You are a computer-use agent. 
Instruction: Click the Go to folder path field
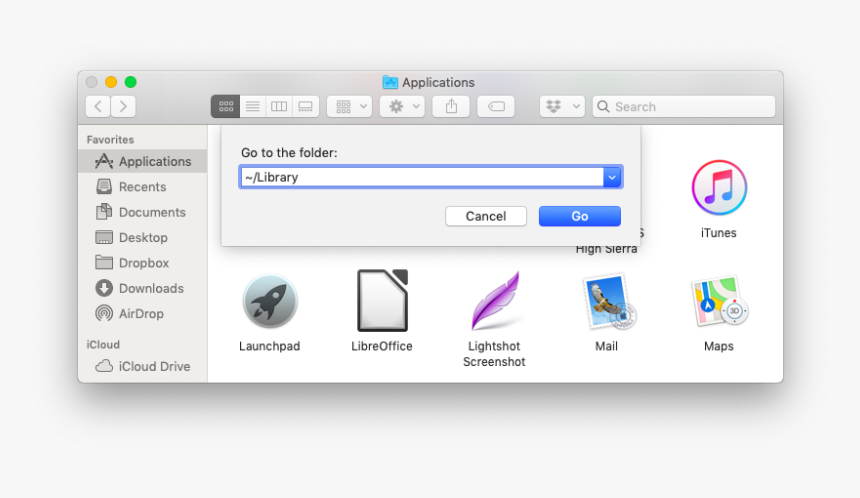(x=421, y=177)
